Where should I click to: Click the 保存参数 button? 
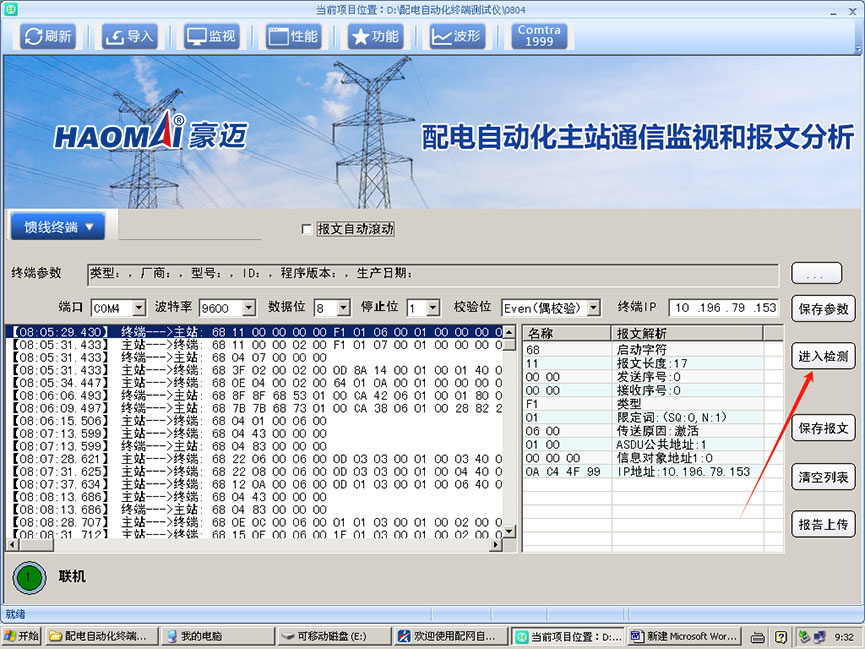[823, 309]
